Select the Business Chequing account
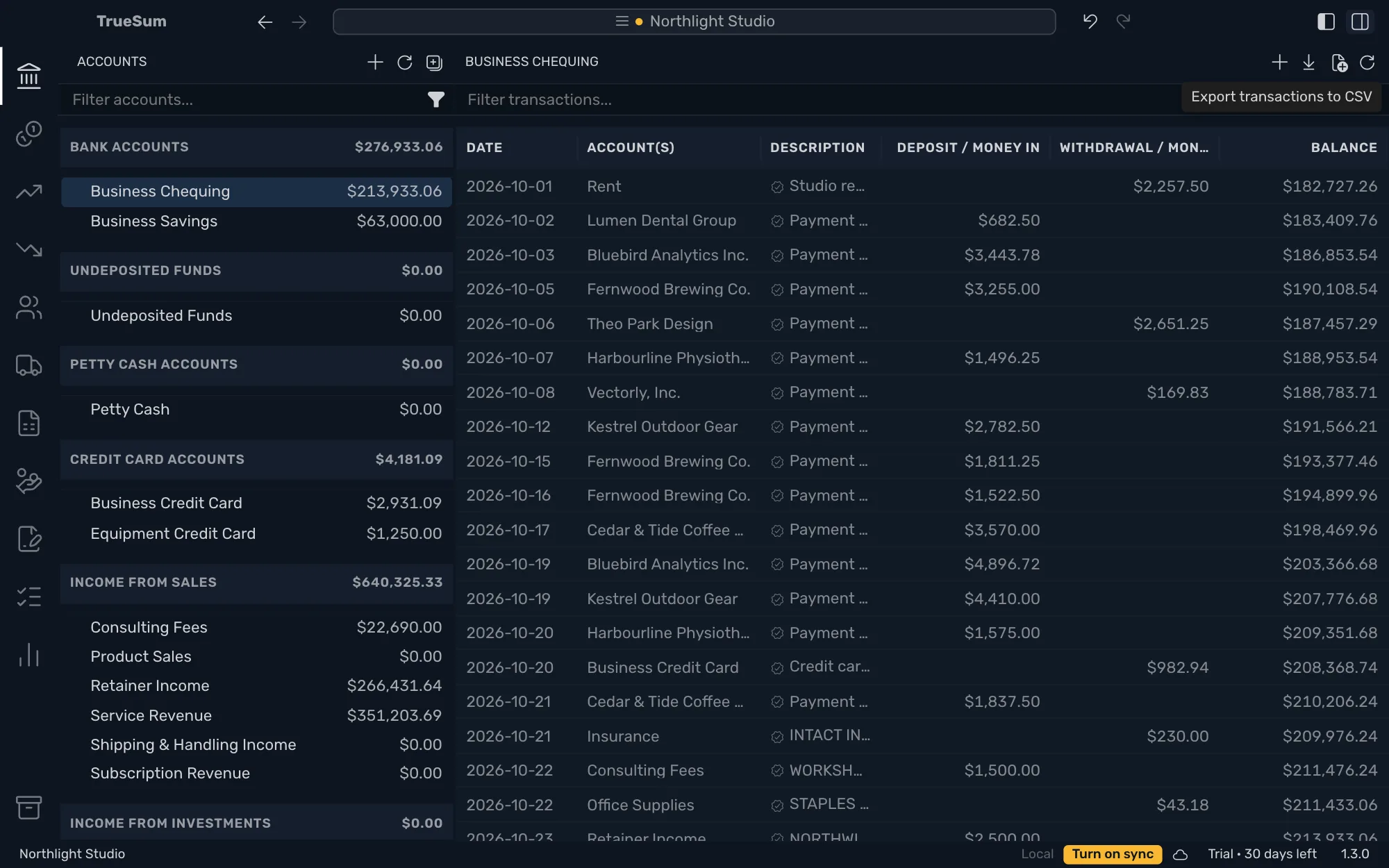The image size is (1389, 868). click(x=256, y=192)
